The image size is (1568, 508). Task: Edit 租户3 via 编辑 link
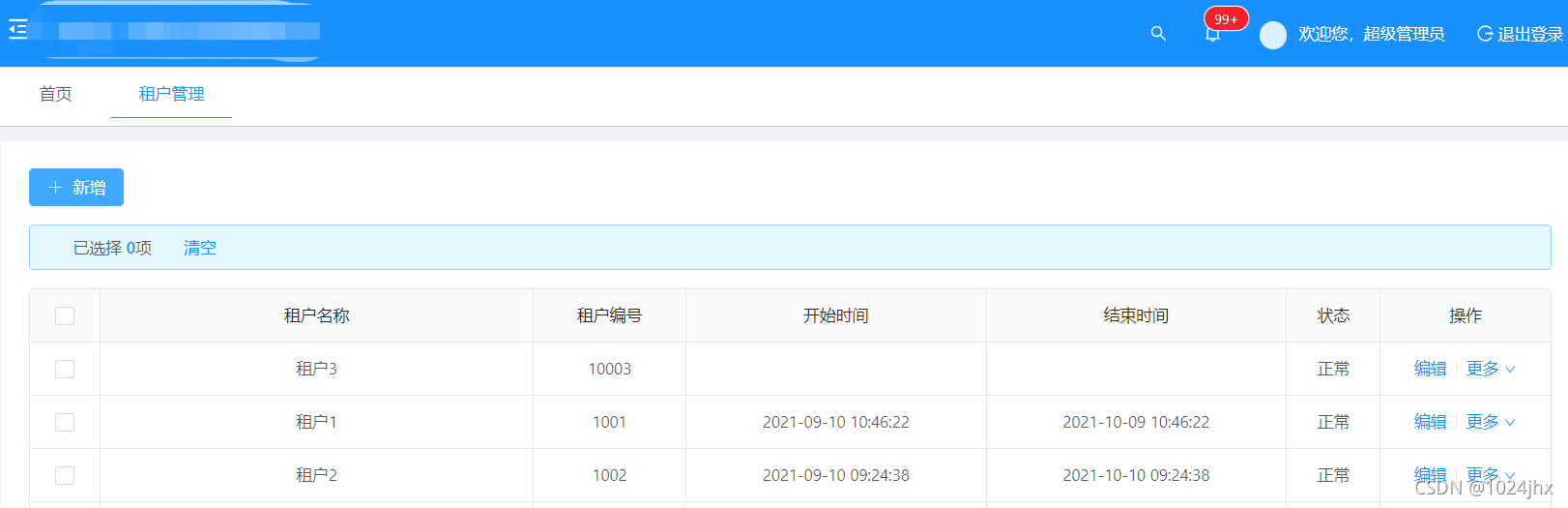click(x=1430, y=369)
